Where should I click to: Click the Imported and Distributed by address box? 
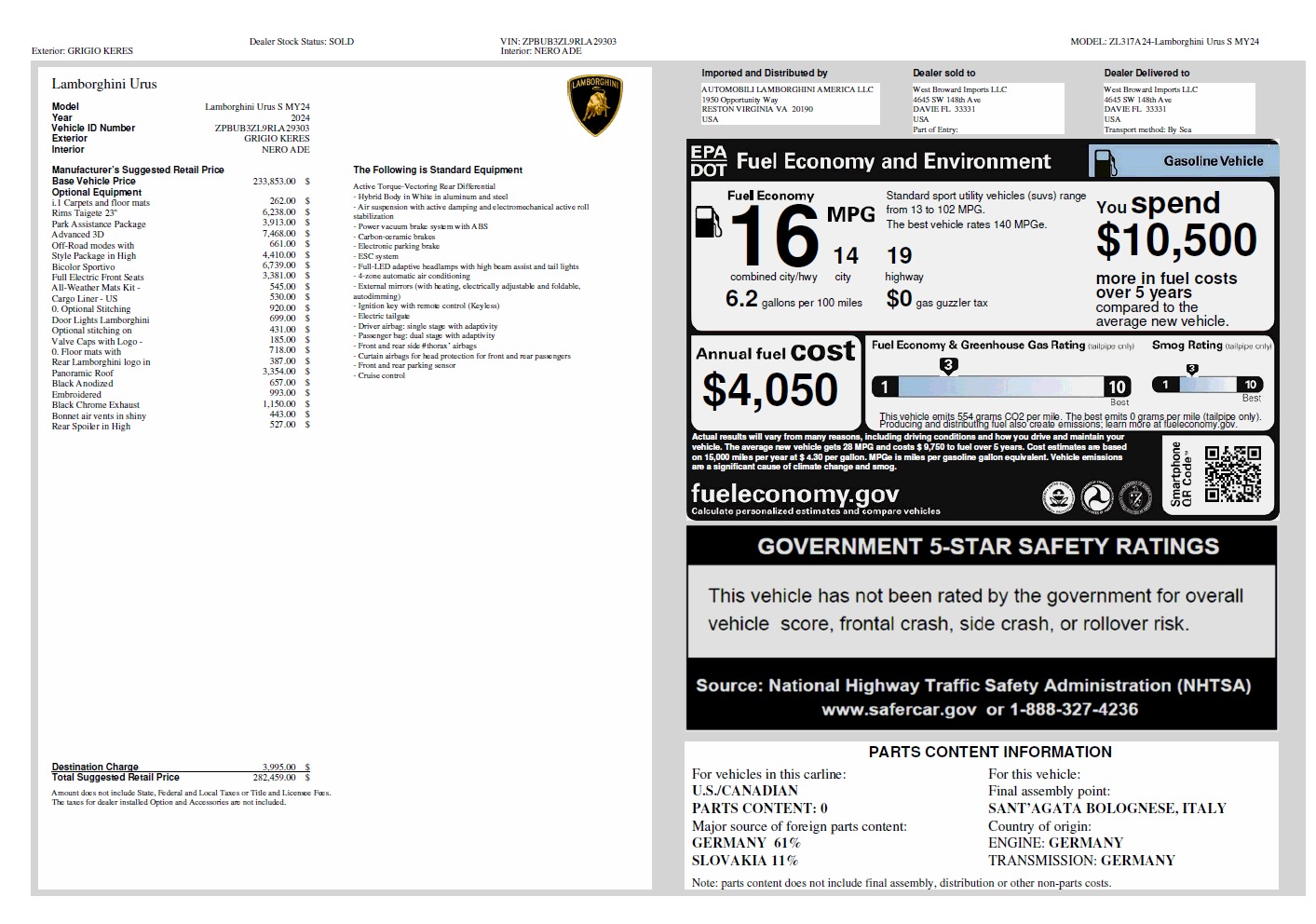(789, 104)
